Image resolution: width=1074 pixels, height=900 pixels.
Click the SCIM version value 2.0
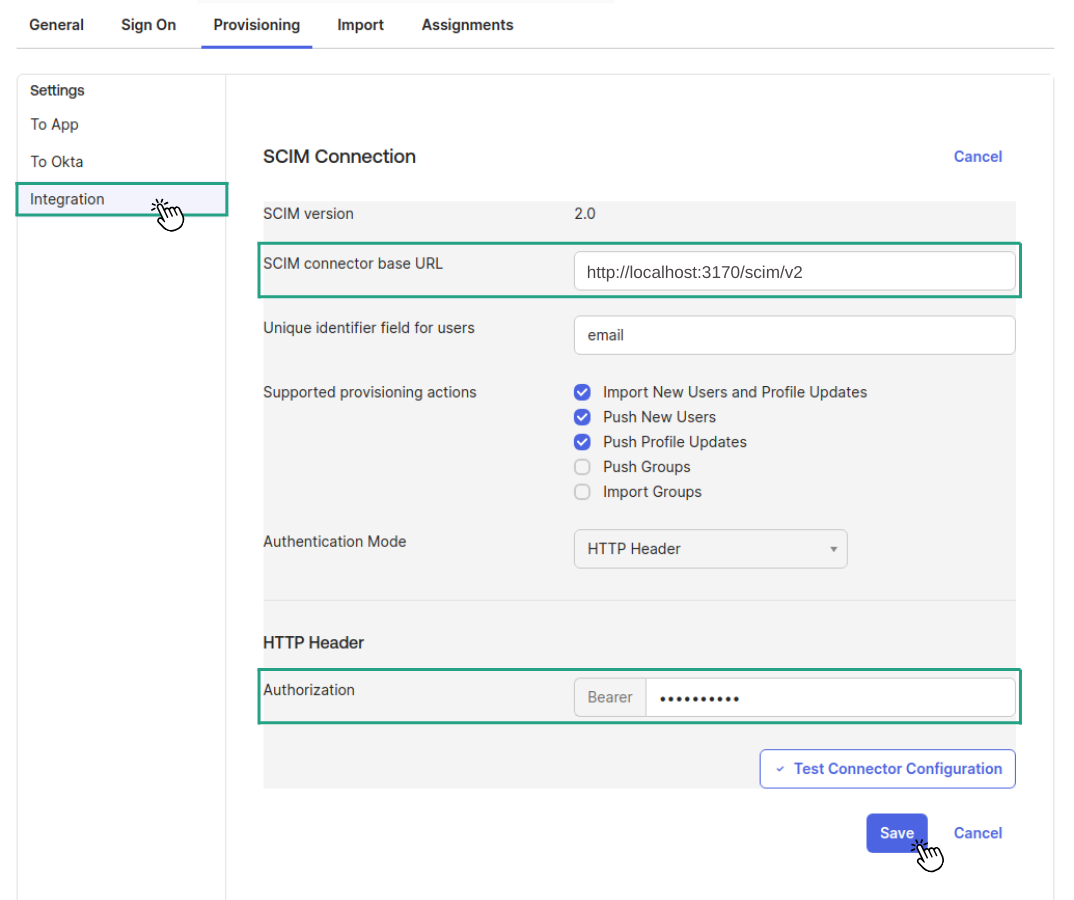point(585,214)
